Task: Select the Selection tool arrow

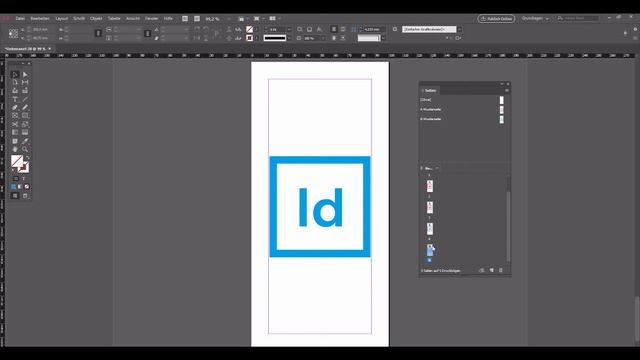Action: click(x=15, y=74)
